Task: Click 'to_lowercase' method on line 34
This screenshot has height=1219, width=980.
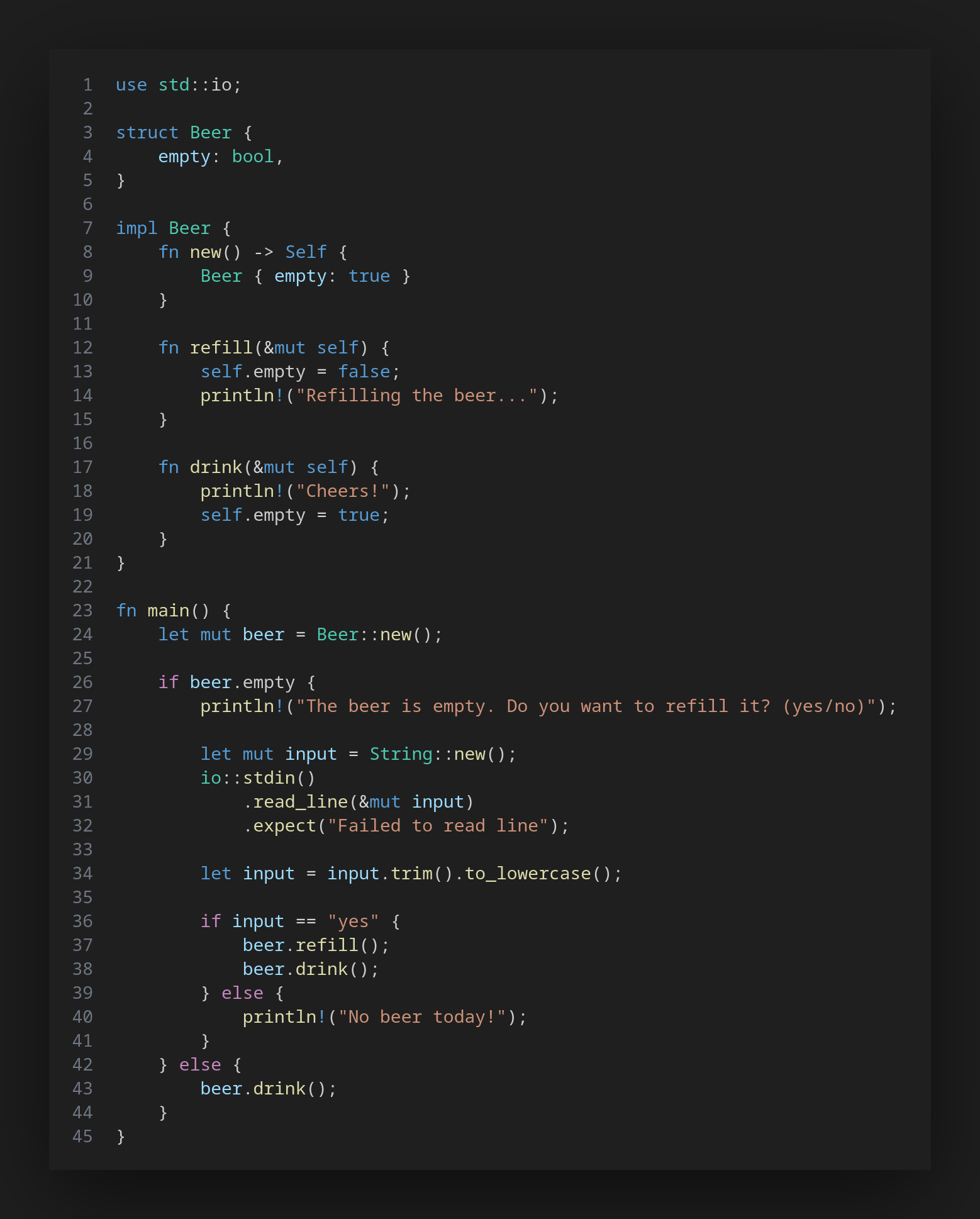Action: pos(528,874)
